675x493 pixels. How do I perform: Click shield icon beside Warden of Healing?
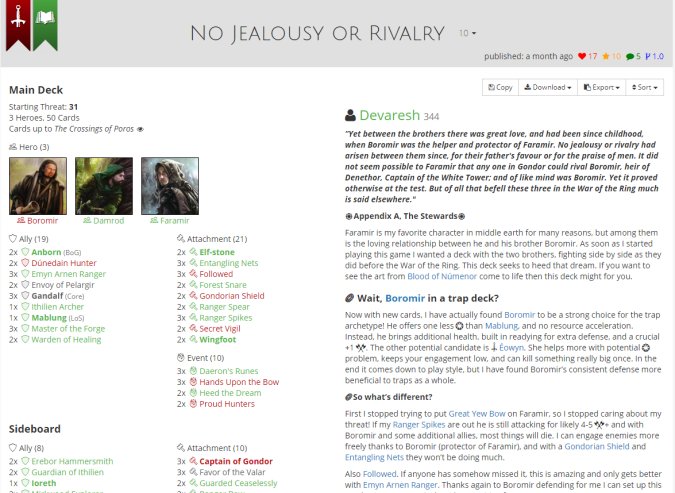25,340
